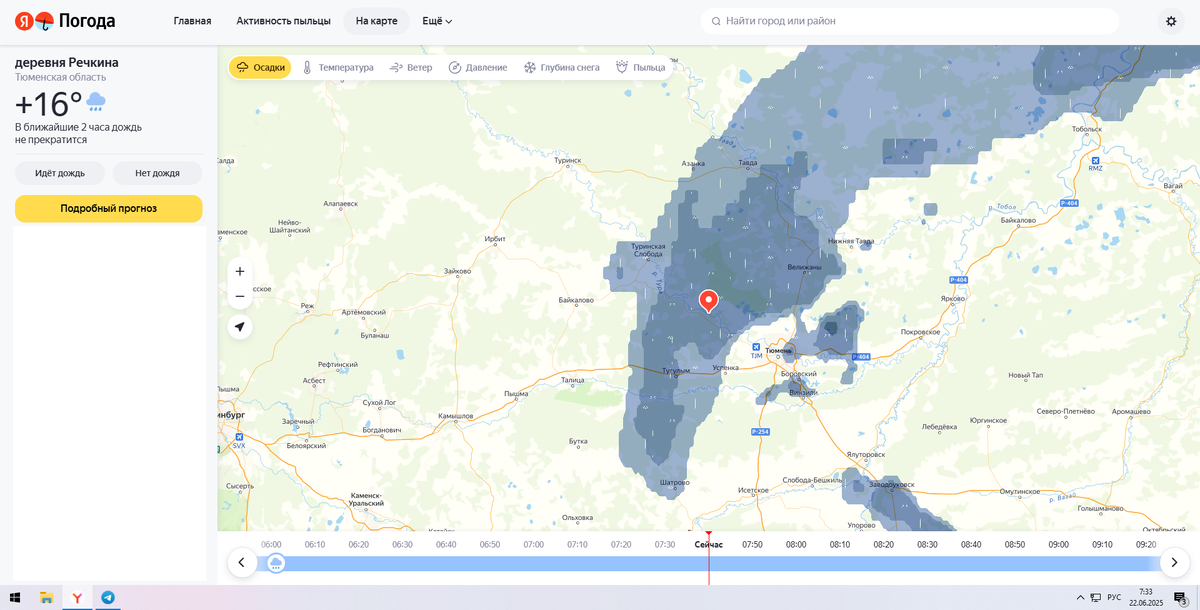Click RMZ airport icon near Тобольск
The height and width of the screenshot is (610, 1200).
(1095, 161)
